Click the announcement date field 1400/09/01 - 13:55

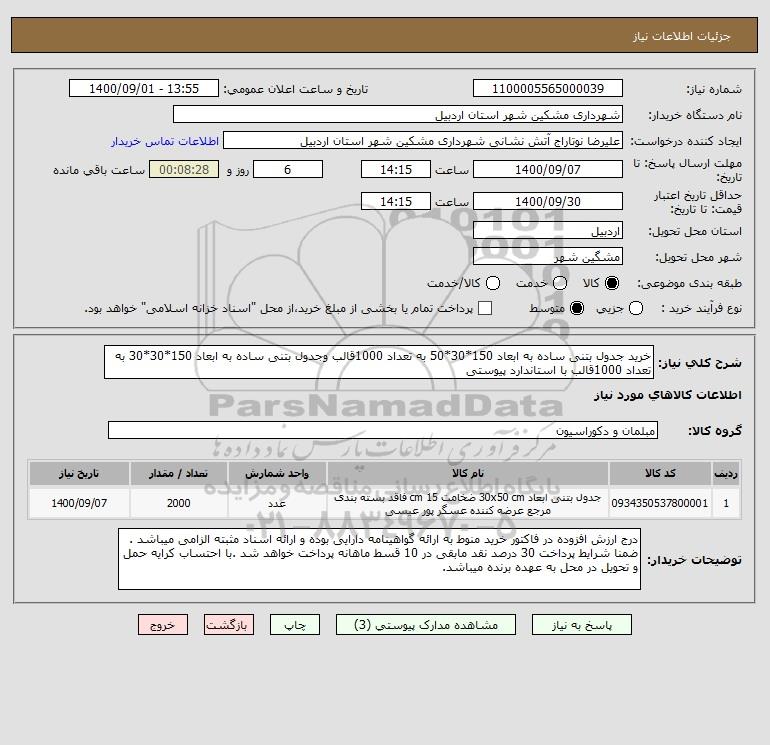click(x=144, y=88)
